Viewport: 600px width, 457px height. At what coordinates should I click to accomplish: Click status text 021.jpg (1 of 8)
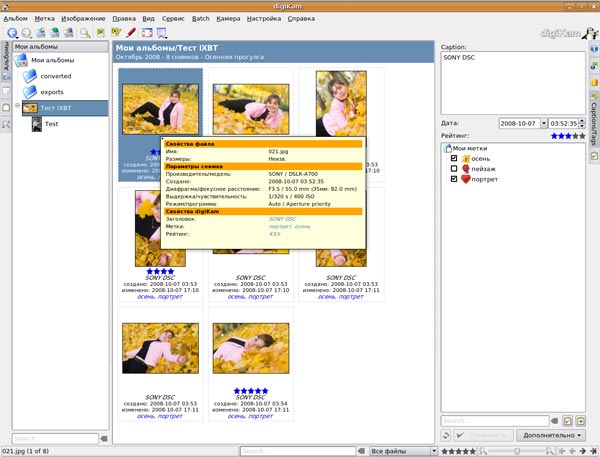click(x=26, y=451)
